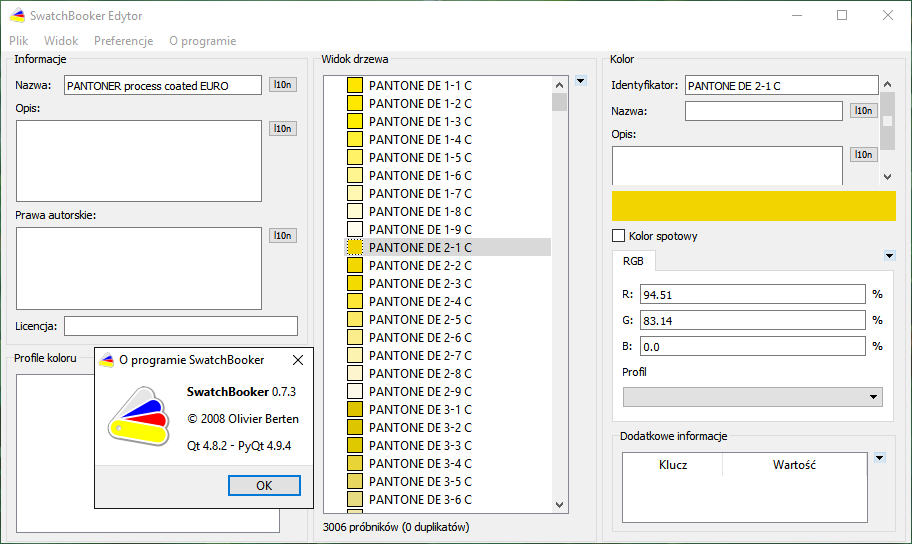Click the PANTONE DE 2-4 C swatch icon
This screenshot has width=912, height=544.
pos(355,302)
